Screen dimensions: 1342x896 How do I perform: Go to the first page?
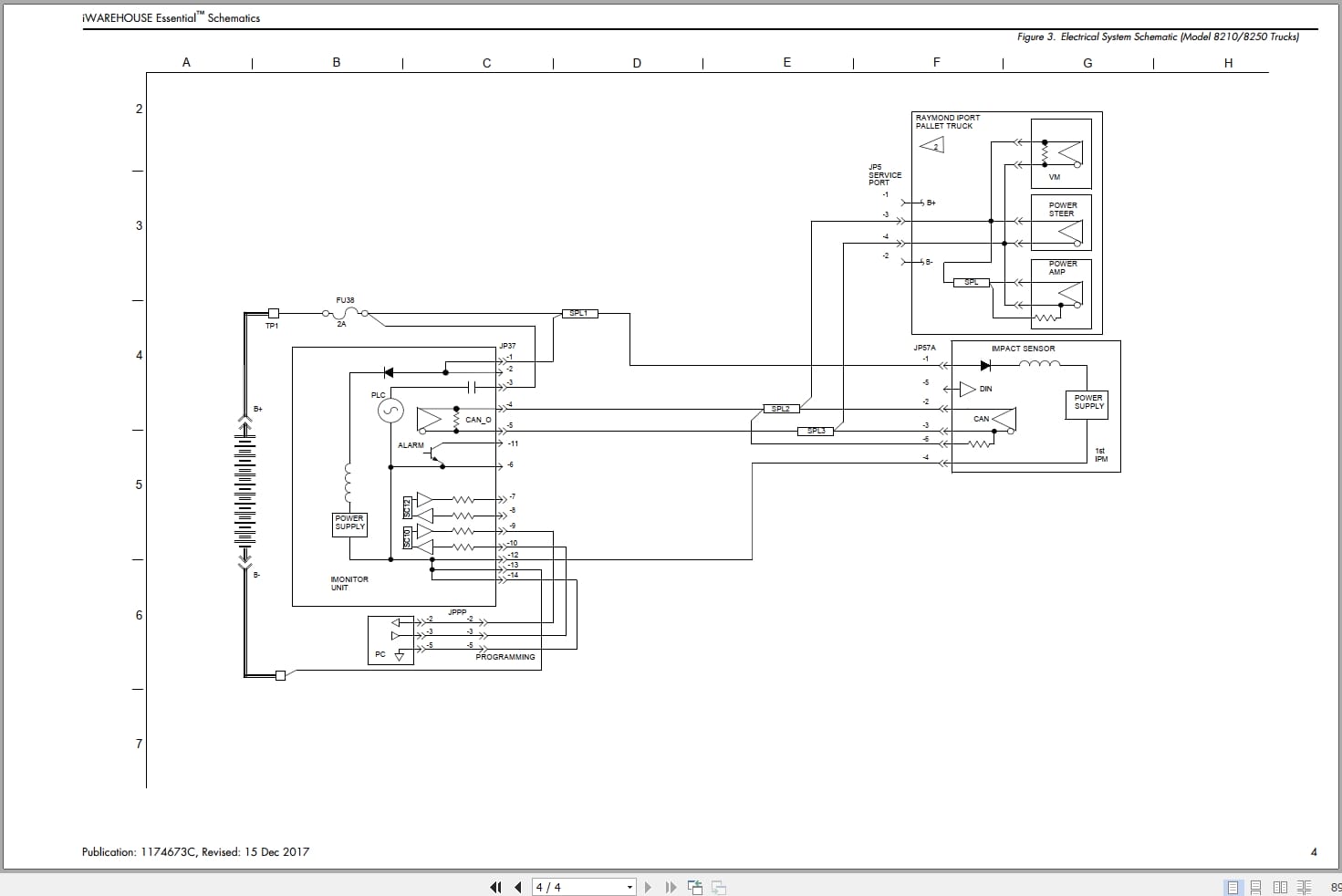[x=495, y=886]
